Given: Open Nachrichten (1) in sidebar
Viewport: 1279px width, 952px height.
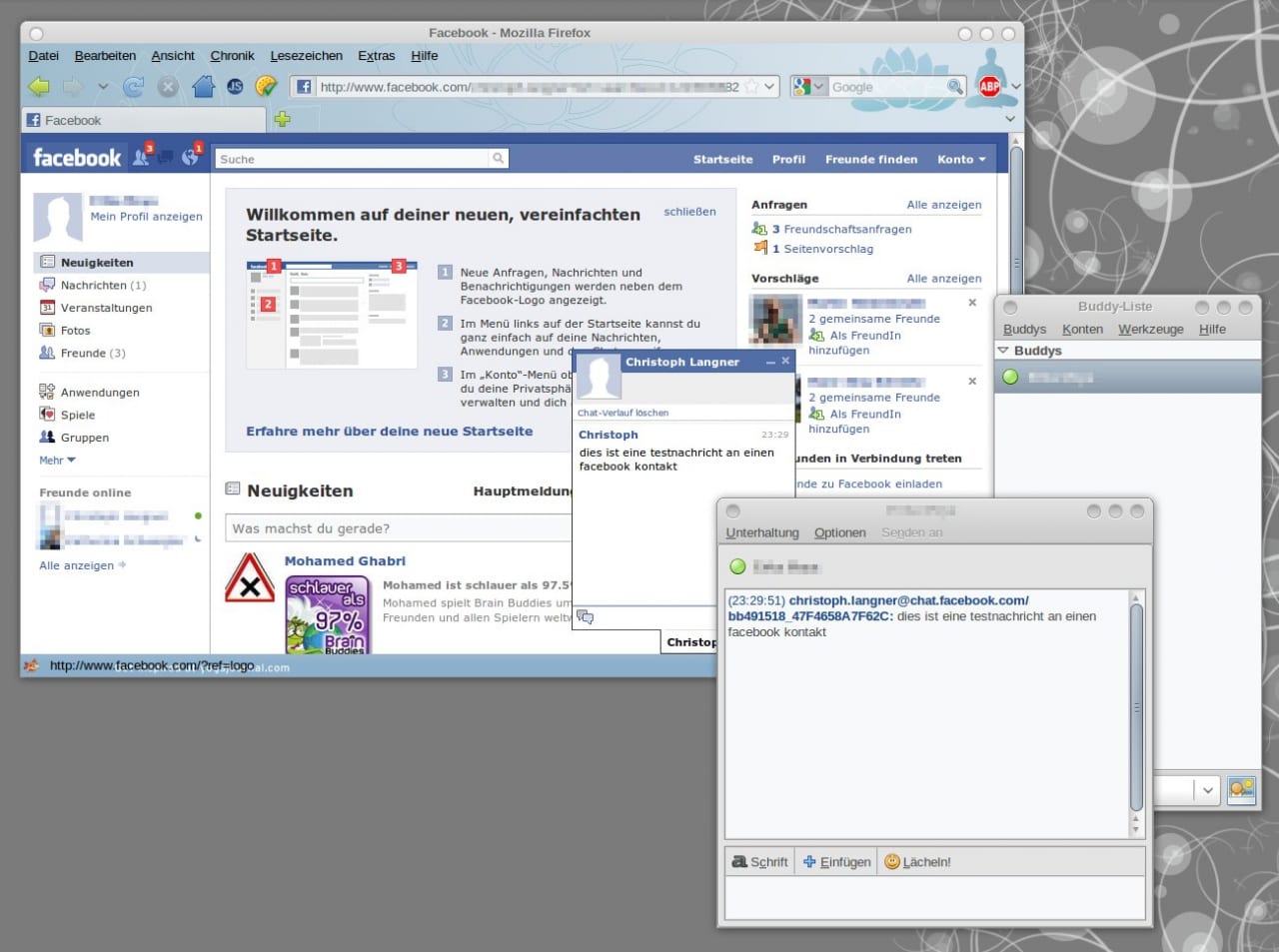Looking at the screenshot, I should coord(103,286).
